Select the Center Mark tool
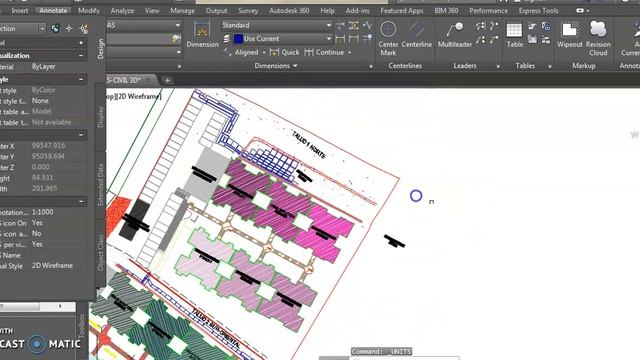This screenshot has width=640, height=360. 388,38
